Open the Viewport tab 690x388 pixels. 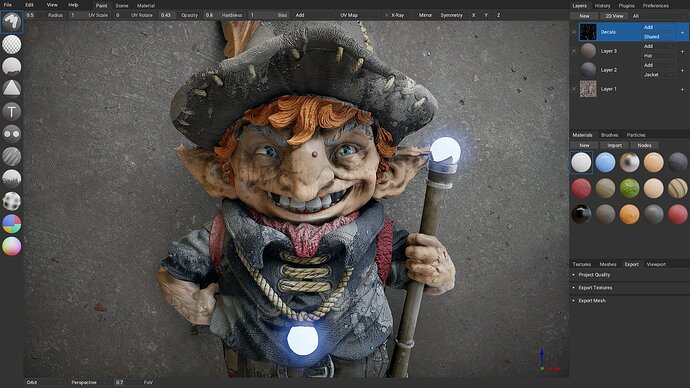[656, 264]
